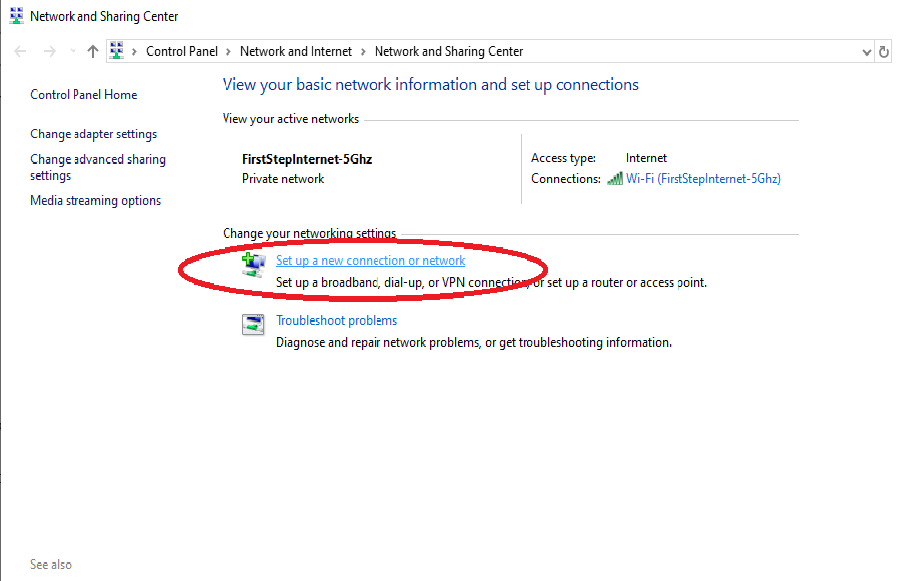Open Wi-Fi (FirstStepInternet-5Ghz) connection status
Screen dimensions: 904x581
click(x=703, y=179)
